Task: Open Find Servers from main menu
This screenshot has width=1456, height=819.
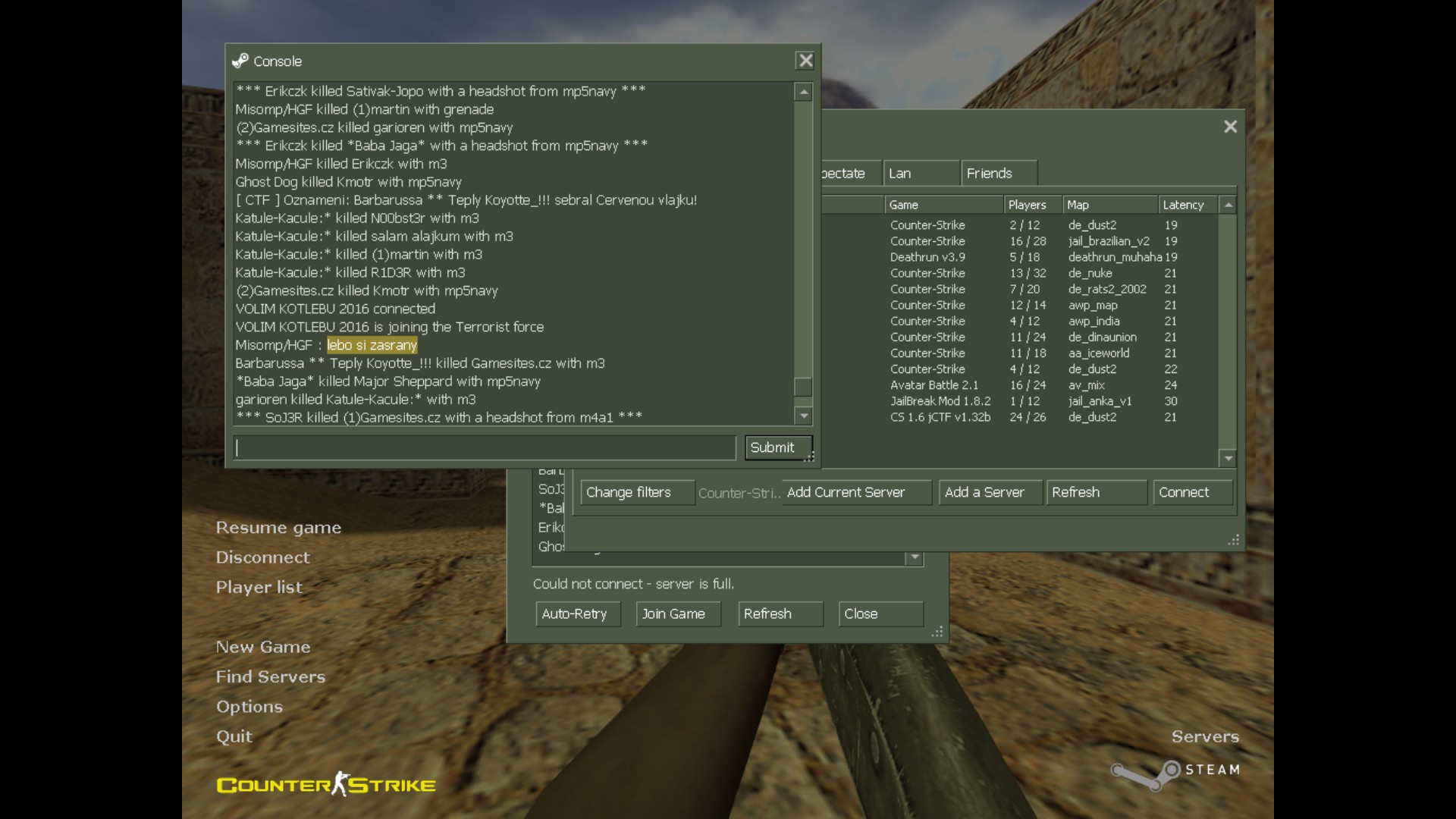Action: click(x=270, y=676)
